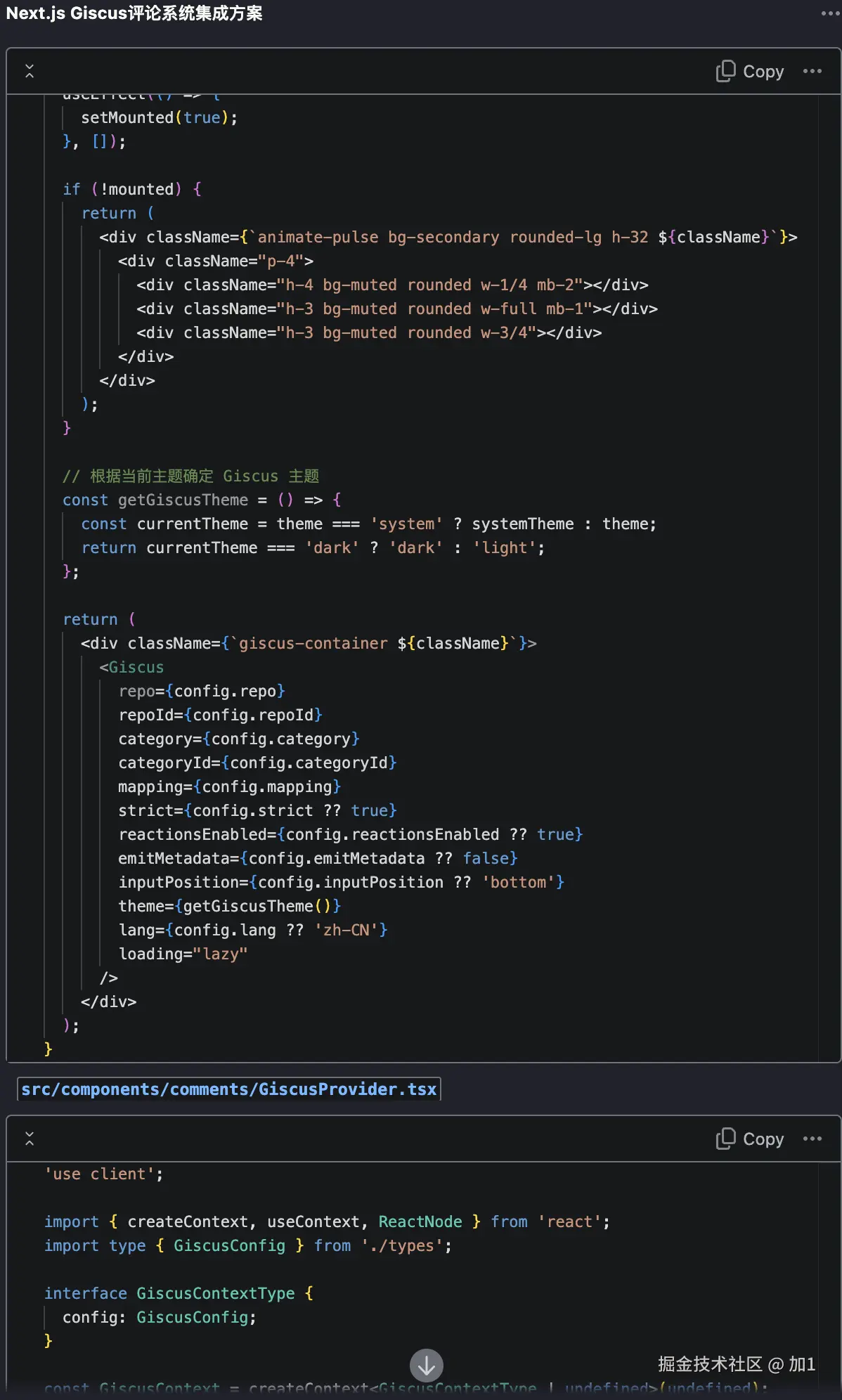Click the 'animate-pulse bg-secondary' div line

[448, 237]
